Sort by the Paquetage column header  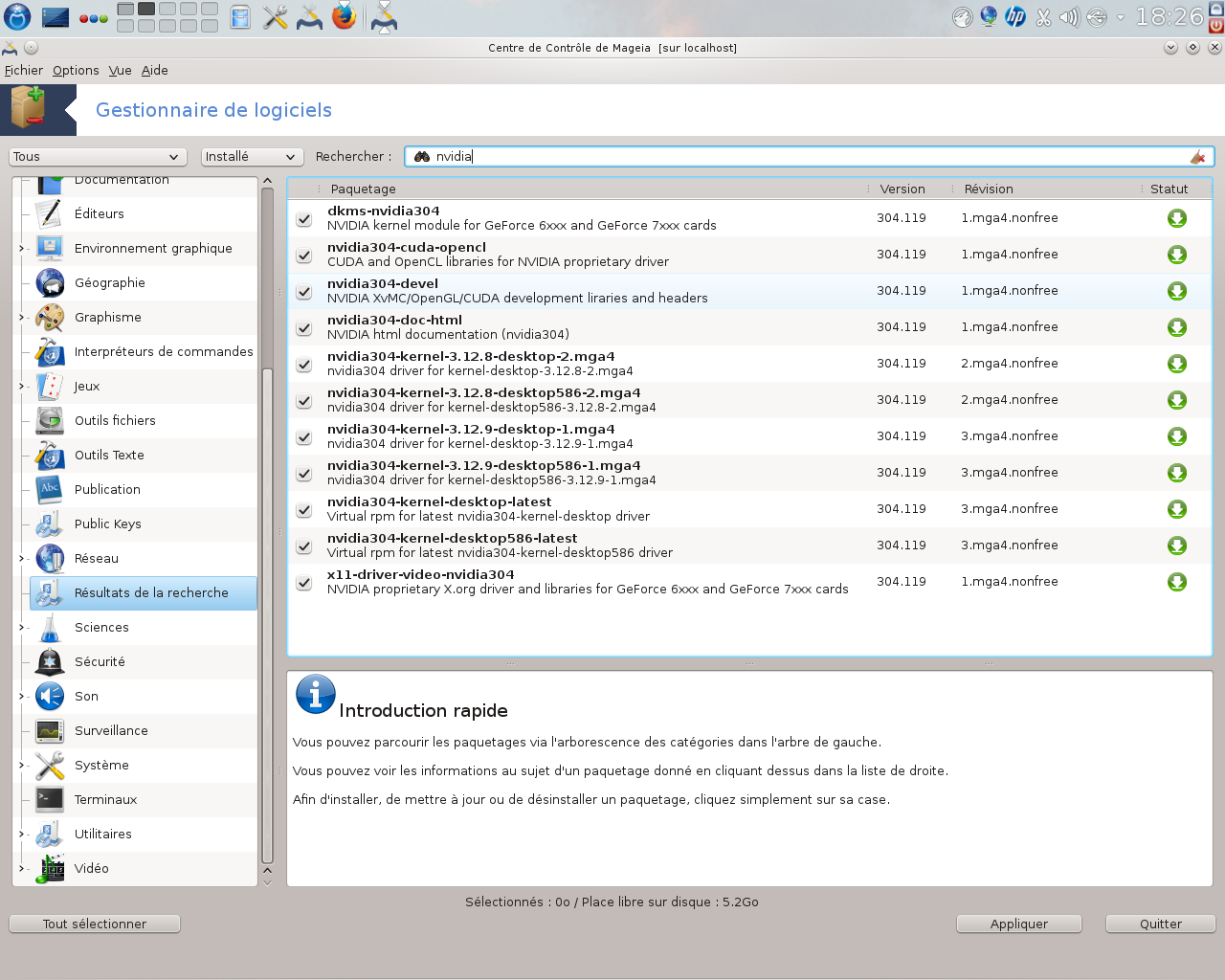click(x=593, y=189)
